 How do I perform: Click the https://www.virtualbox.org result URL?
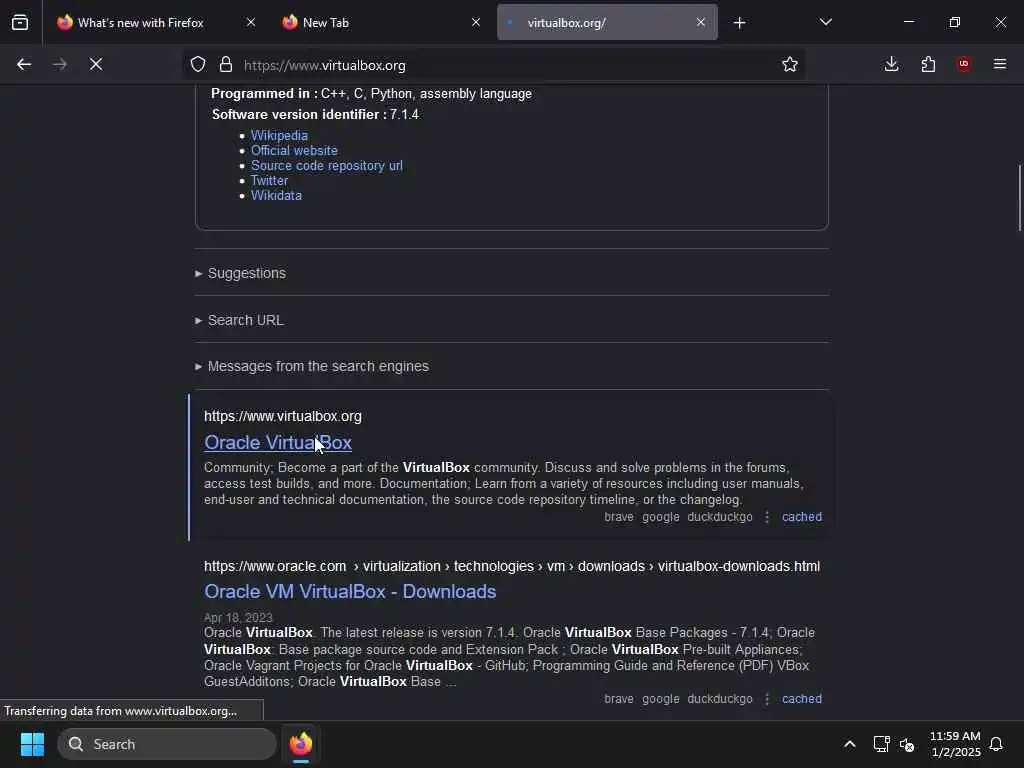tap(283, 416)
